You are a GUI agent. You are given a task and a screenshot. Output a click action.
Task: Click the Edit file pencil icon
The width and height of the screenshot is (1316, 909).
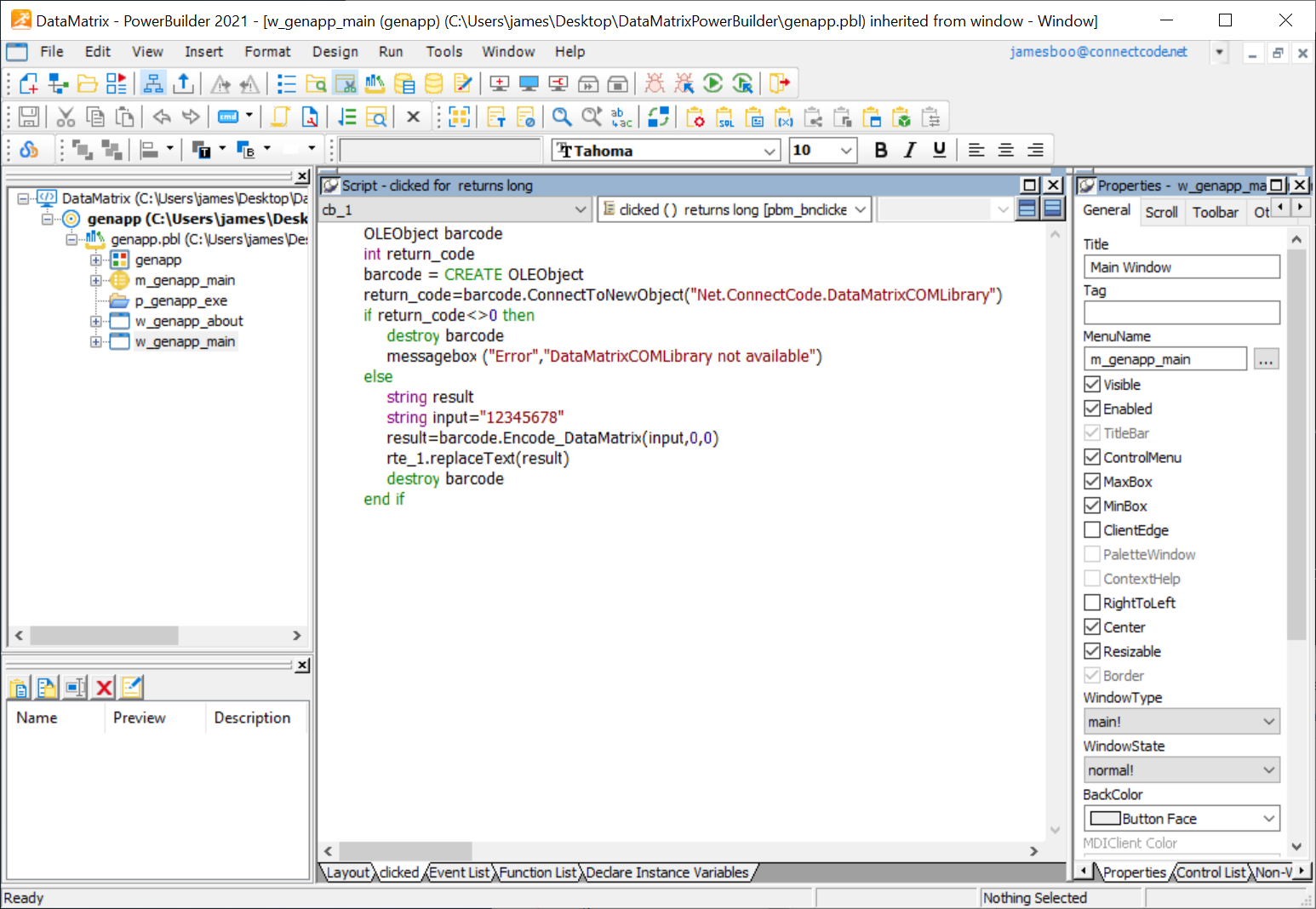462,83
